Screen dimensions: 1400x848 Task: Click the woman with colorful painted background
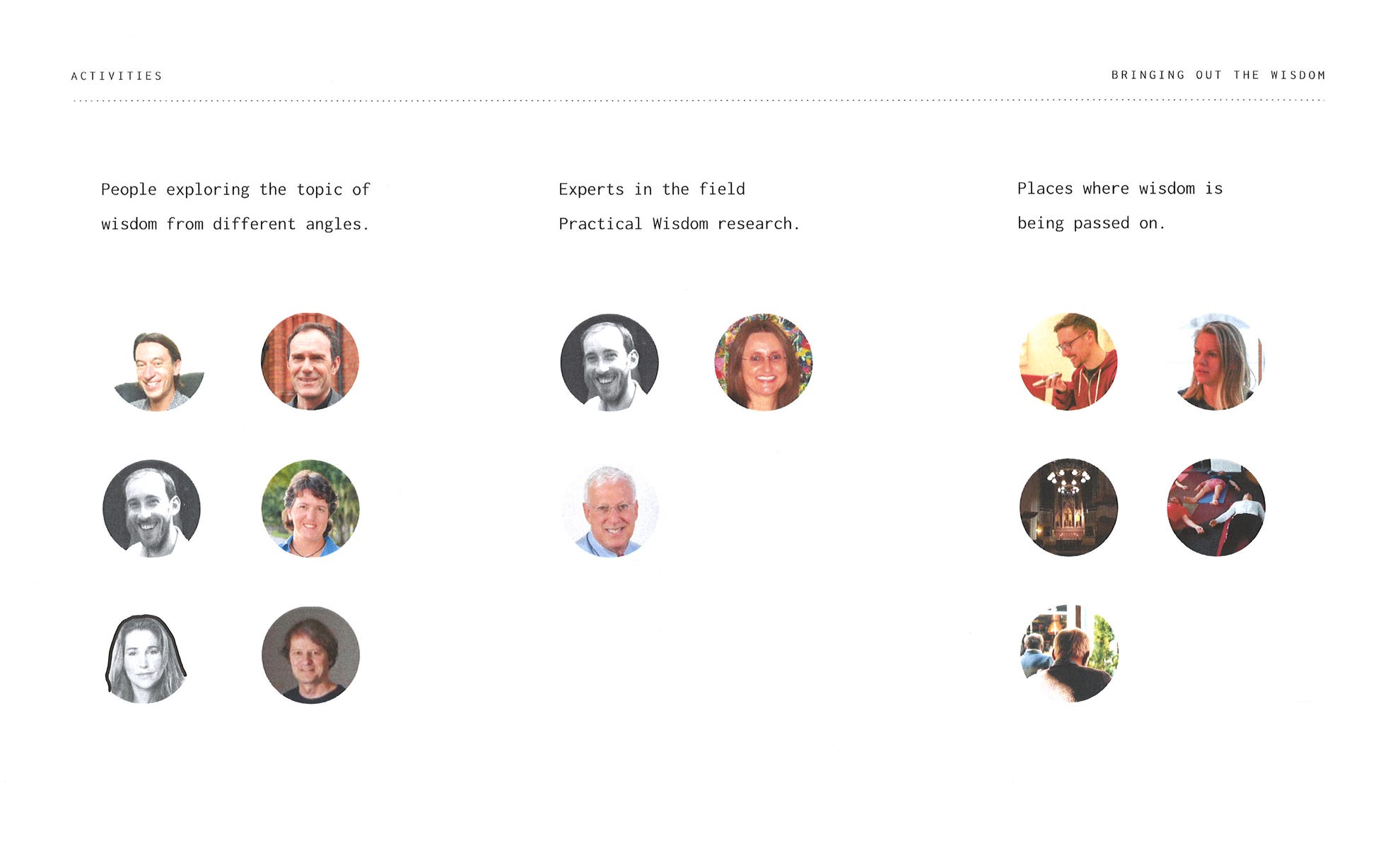click(763, 362)
